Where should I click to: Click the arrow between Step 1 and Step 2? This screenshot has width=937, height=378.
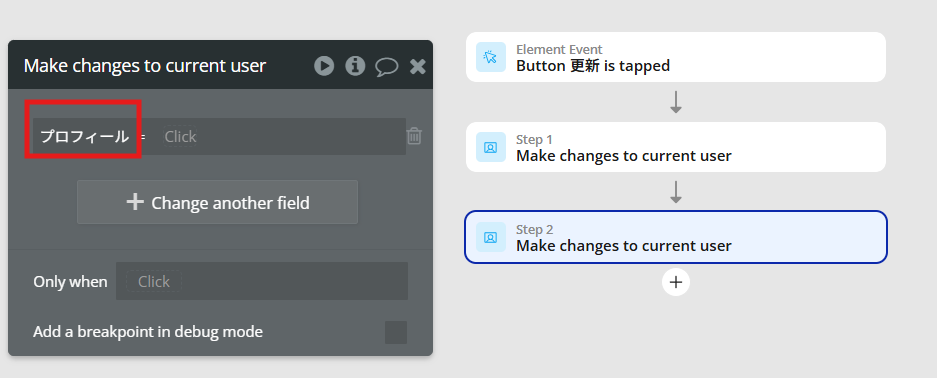click(676, 192)
